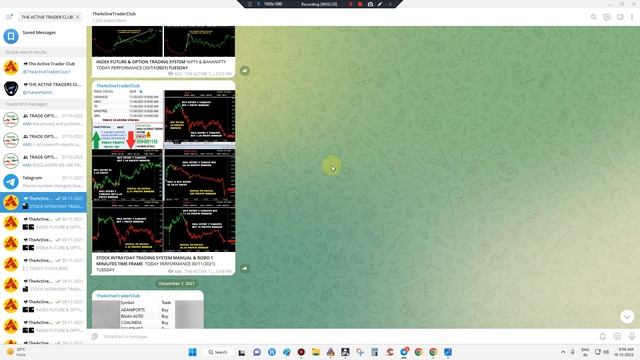Click the taskbar Search box
This screenshot has width=640, height=360.
click(218, 352)
